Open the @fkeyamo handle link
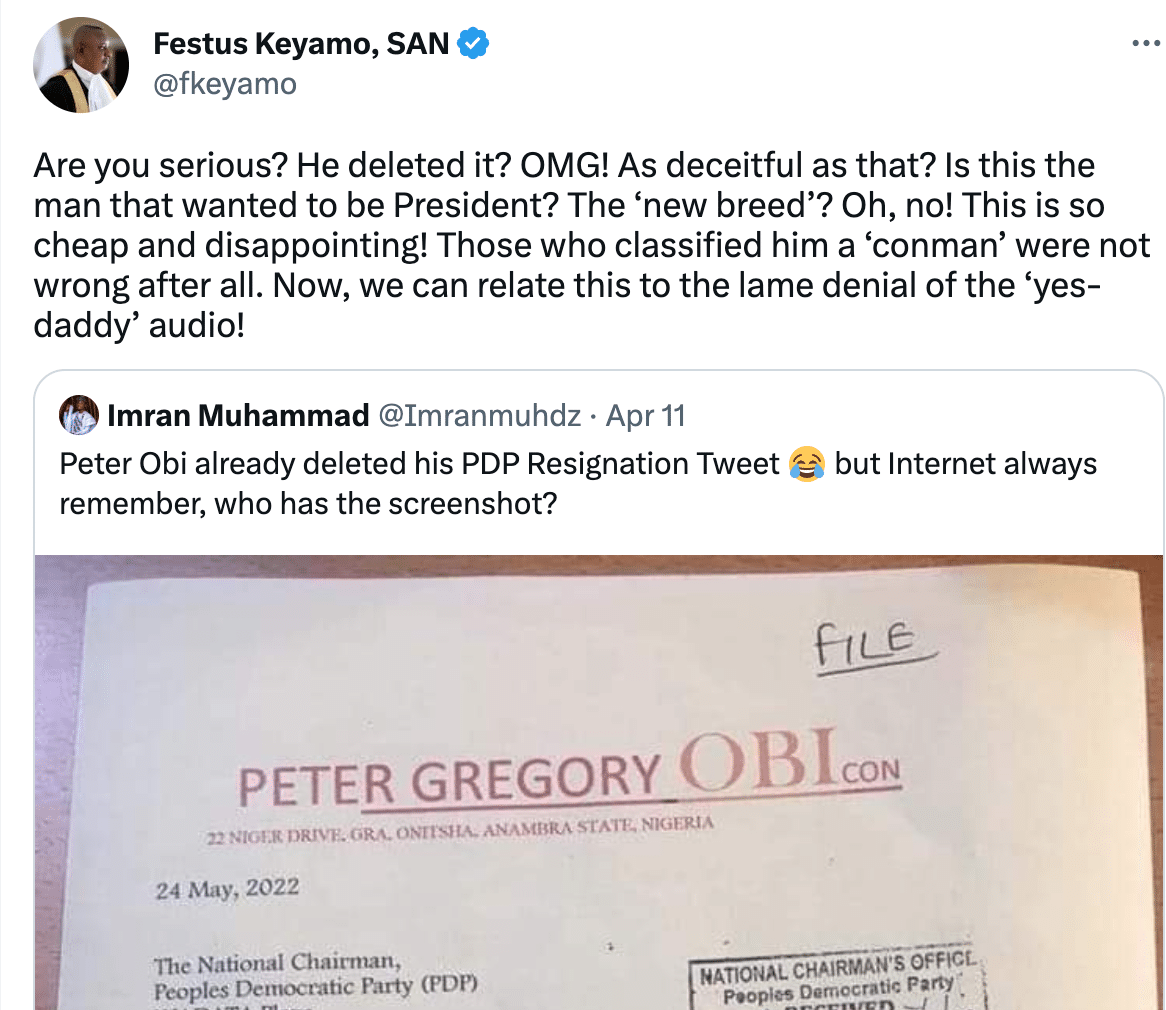Screen dimensions: 1166x1010 point(225,83)
